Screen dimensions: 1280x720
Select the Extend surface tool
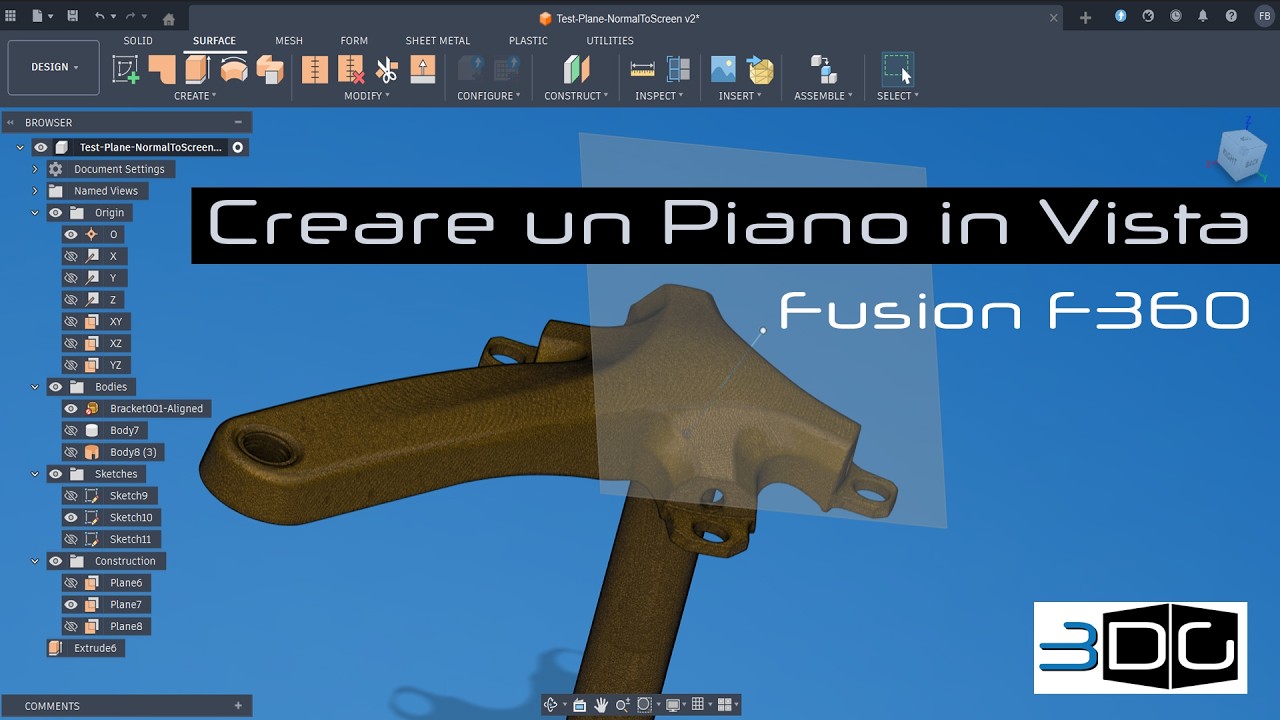(423, 69)
